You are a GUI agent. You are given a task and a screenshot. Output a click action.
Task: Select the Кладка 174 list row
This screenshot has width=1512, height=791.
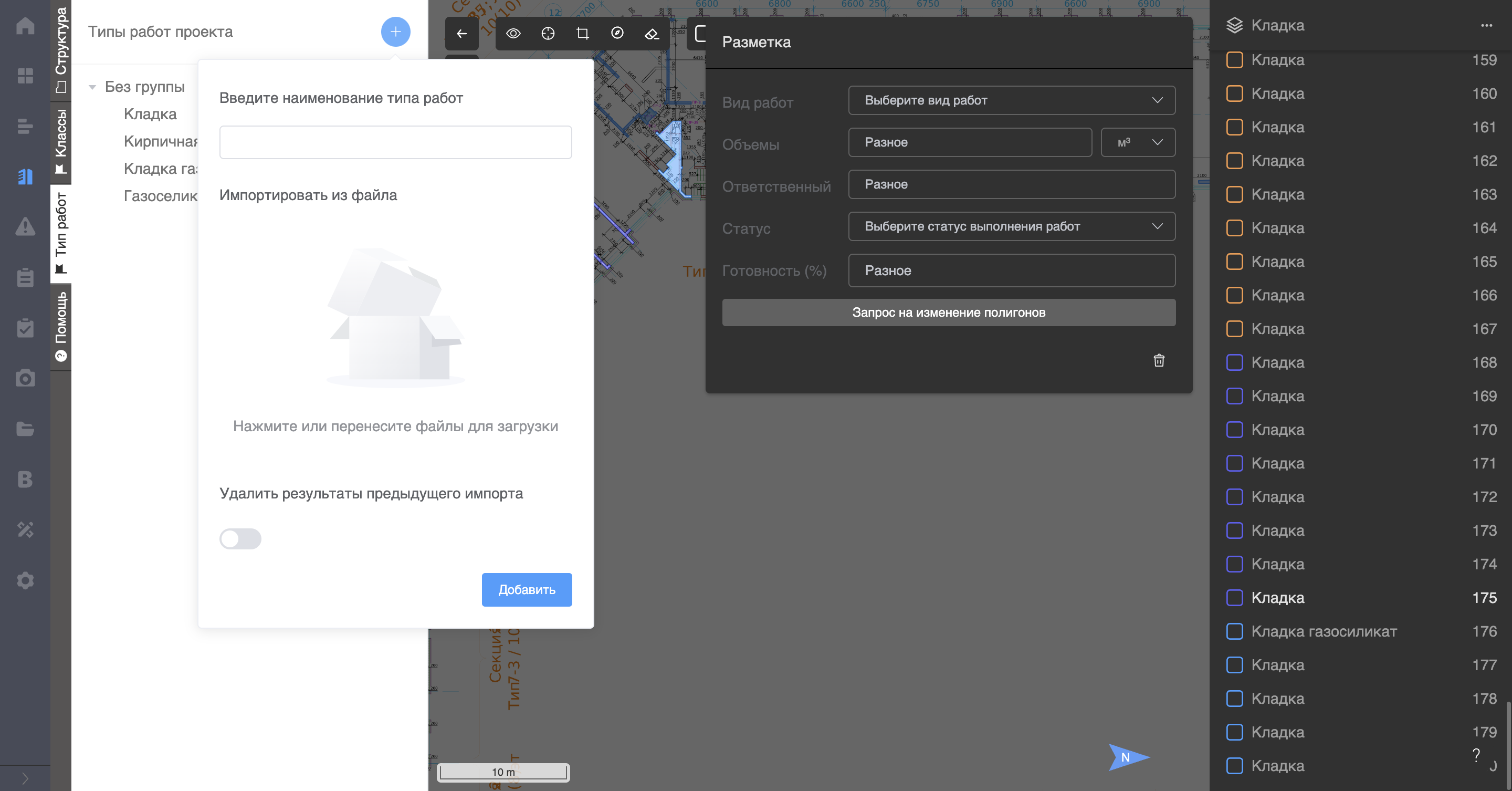[x=1361, y=564]
